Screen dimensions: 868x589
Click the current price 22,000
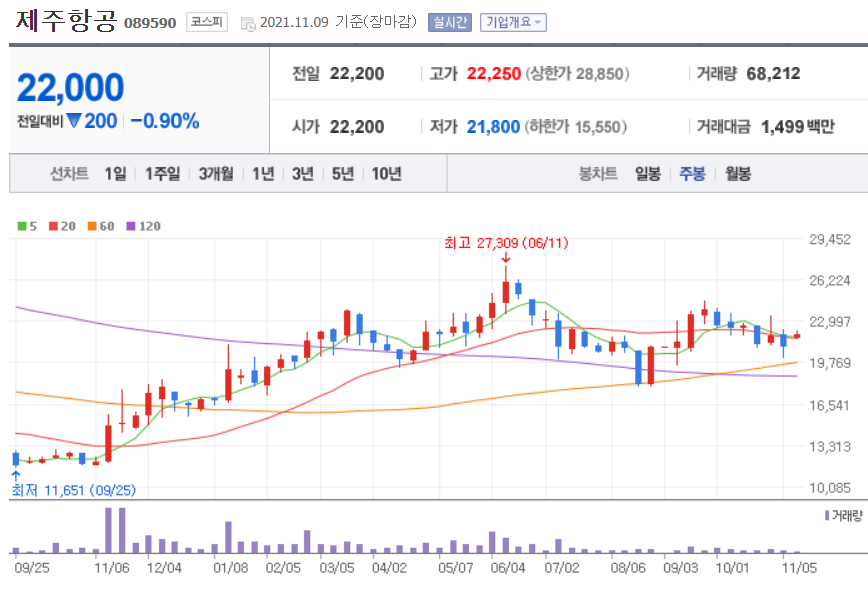pos(70,87)
